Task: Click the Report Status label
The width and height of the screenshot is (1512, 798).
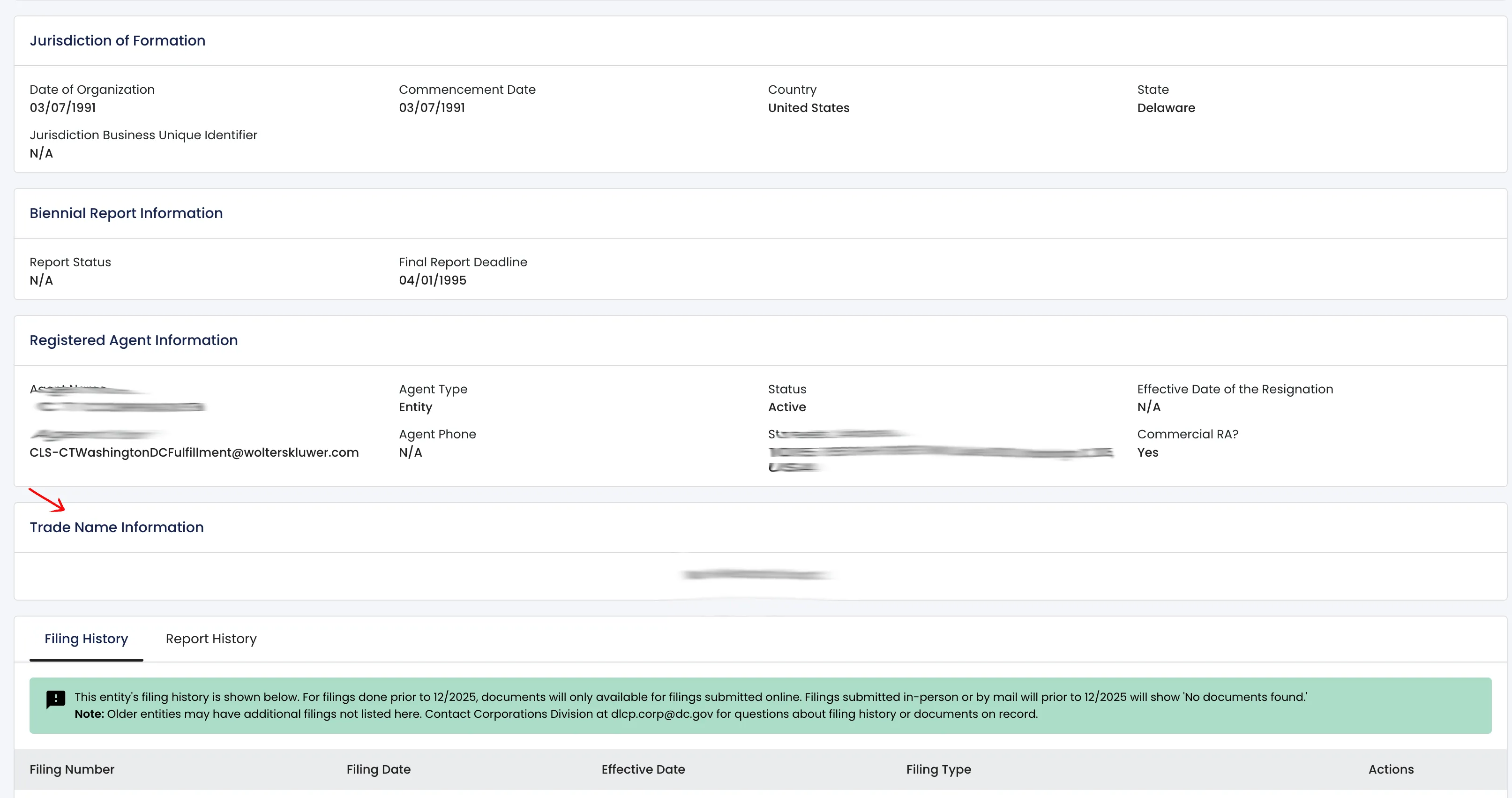Action: (70, 263)
